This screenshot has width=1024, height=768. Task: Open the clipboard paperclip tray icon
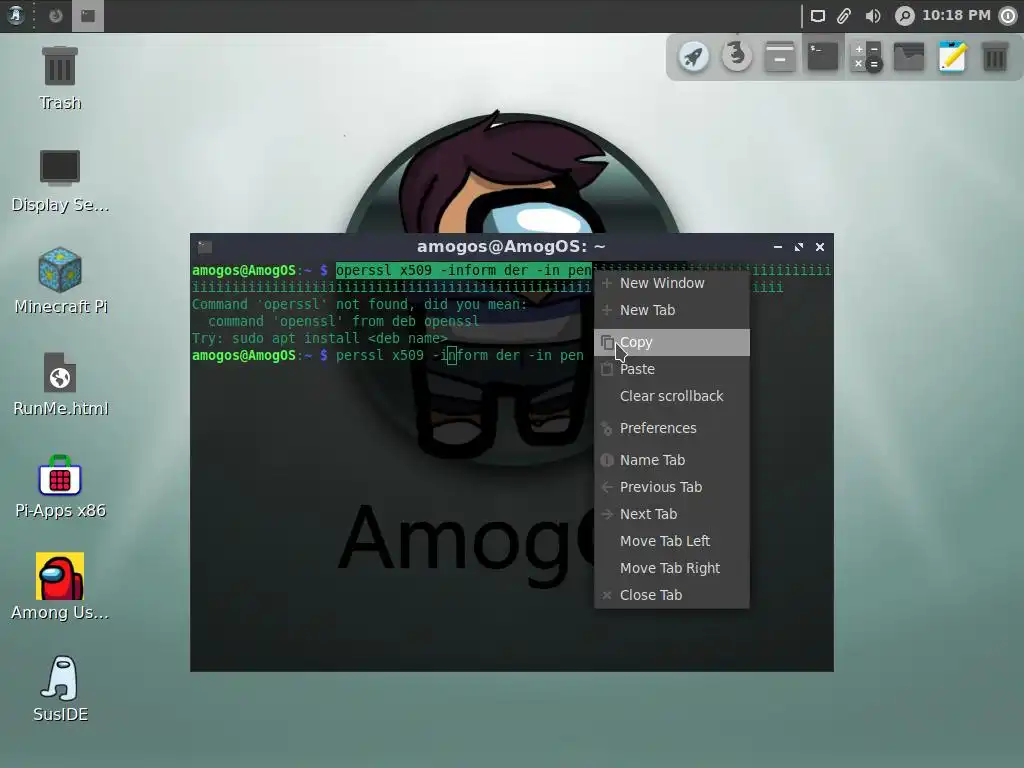tap(844, 16)
